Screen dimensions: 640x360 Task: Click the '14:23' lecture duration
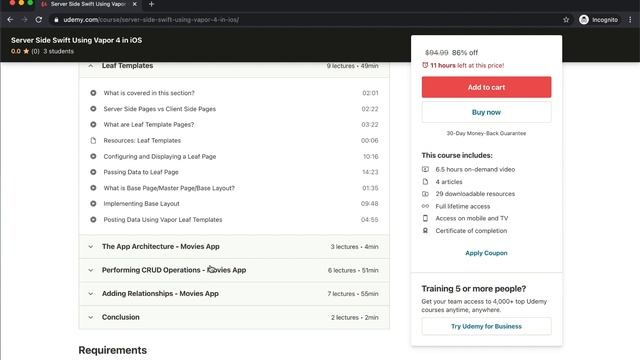tap(370, 172)
